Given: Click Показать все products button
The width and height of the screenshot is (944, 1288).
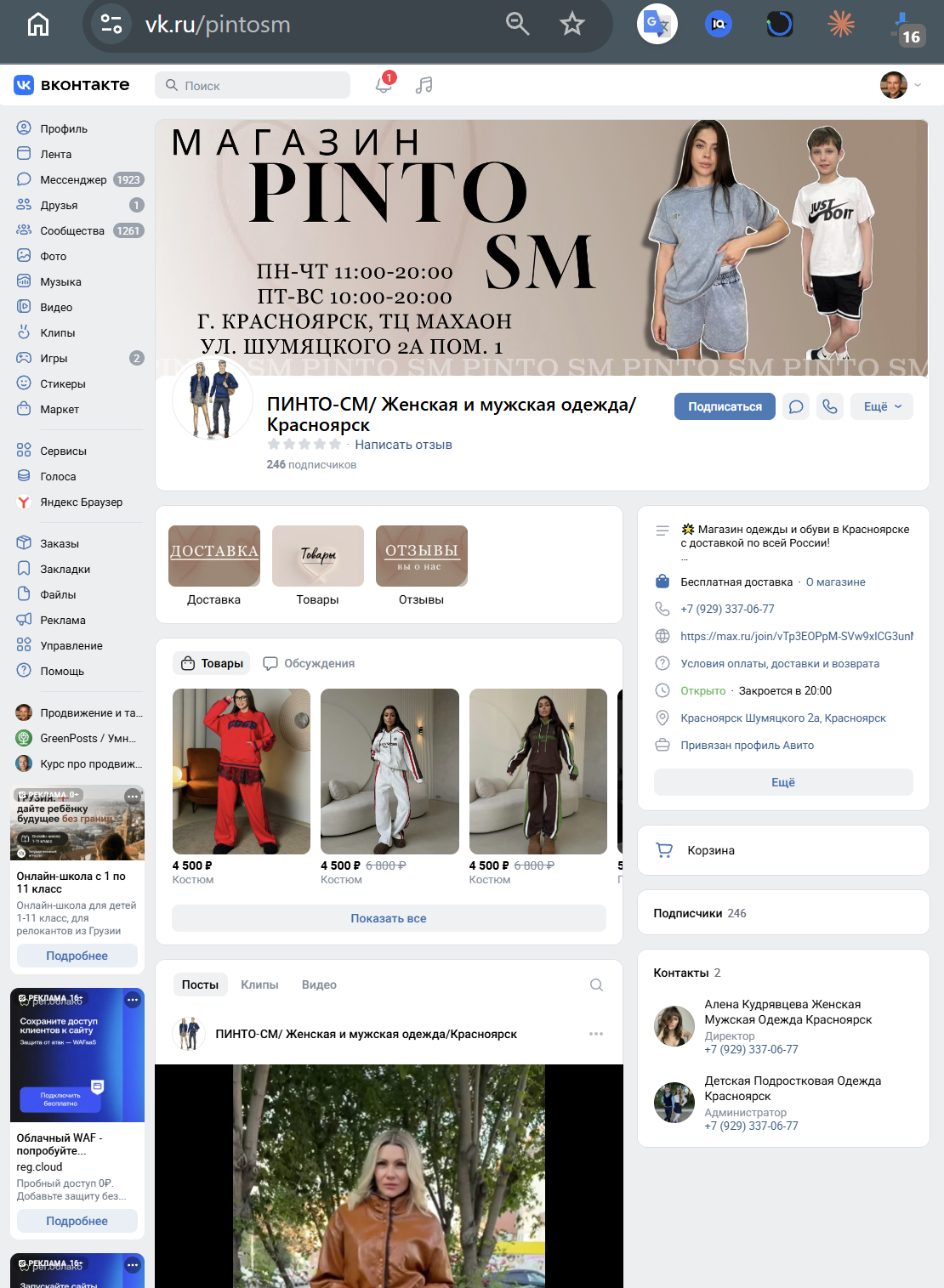Looking at the screenshot, I should coord(389,918).
